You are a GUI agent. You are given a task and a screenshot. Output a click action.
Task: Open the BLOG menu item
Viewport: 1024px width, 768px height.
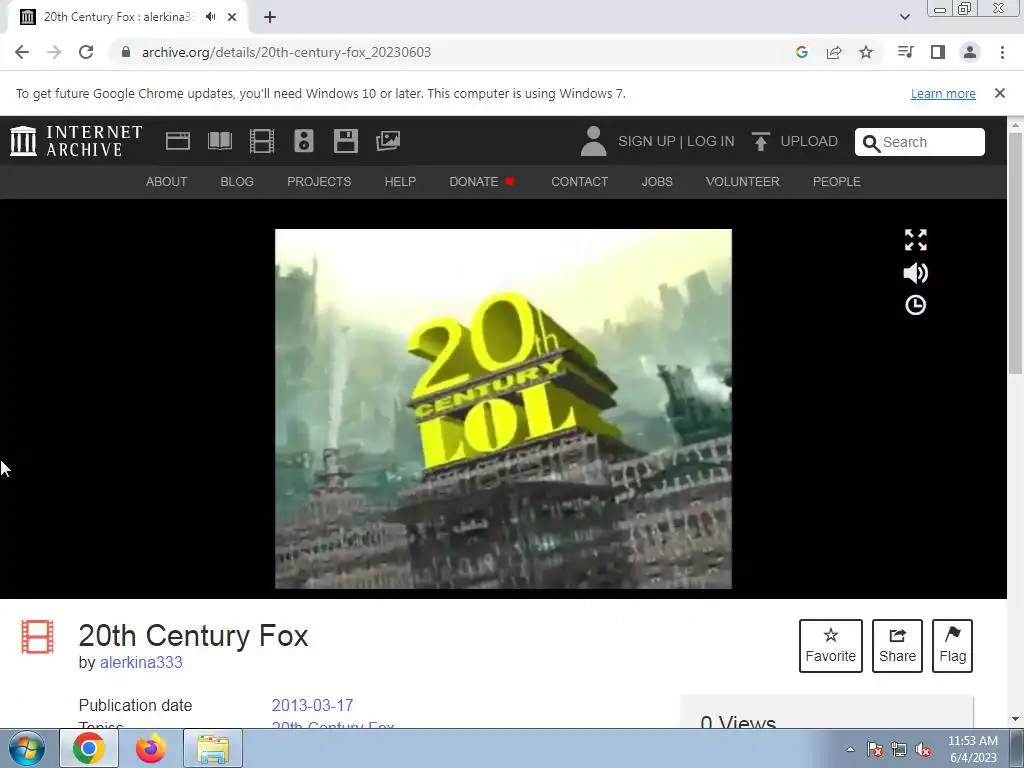(x=237, y=182)
